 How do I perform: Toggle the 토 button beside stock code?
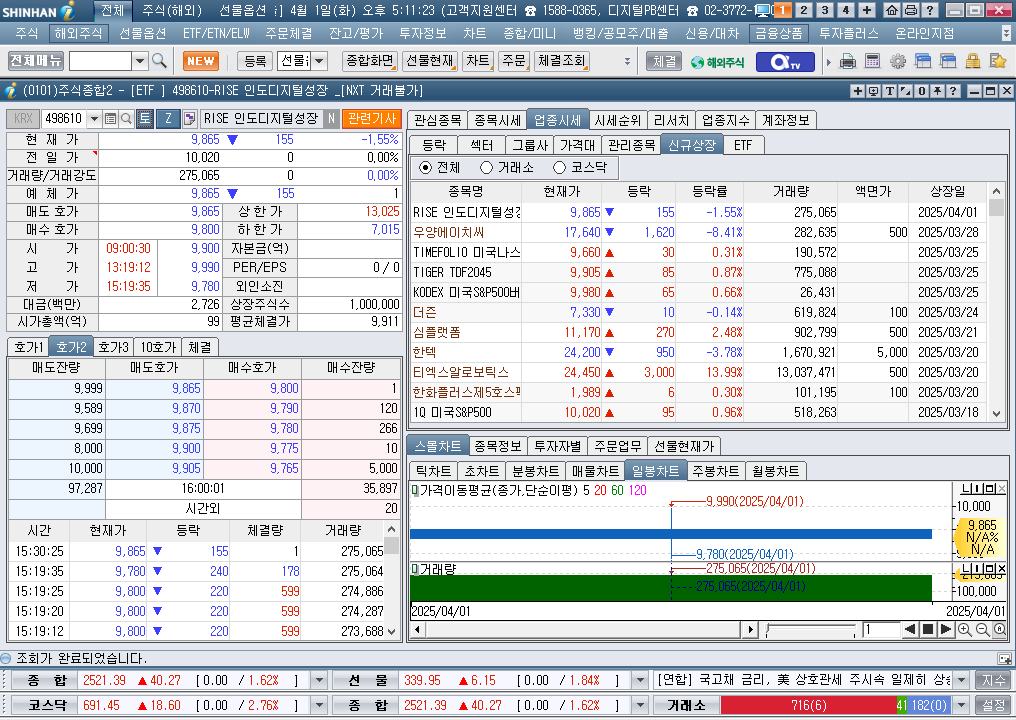(x=144, y=119)
